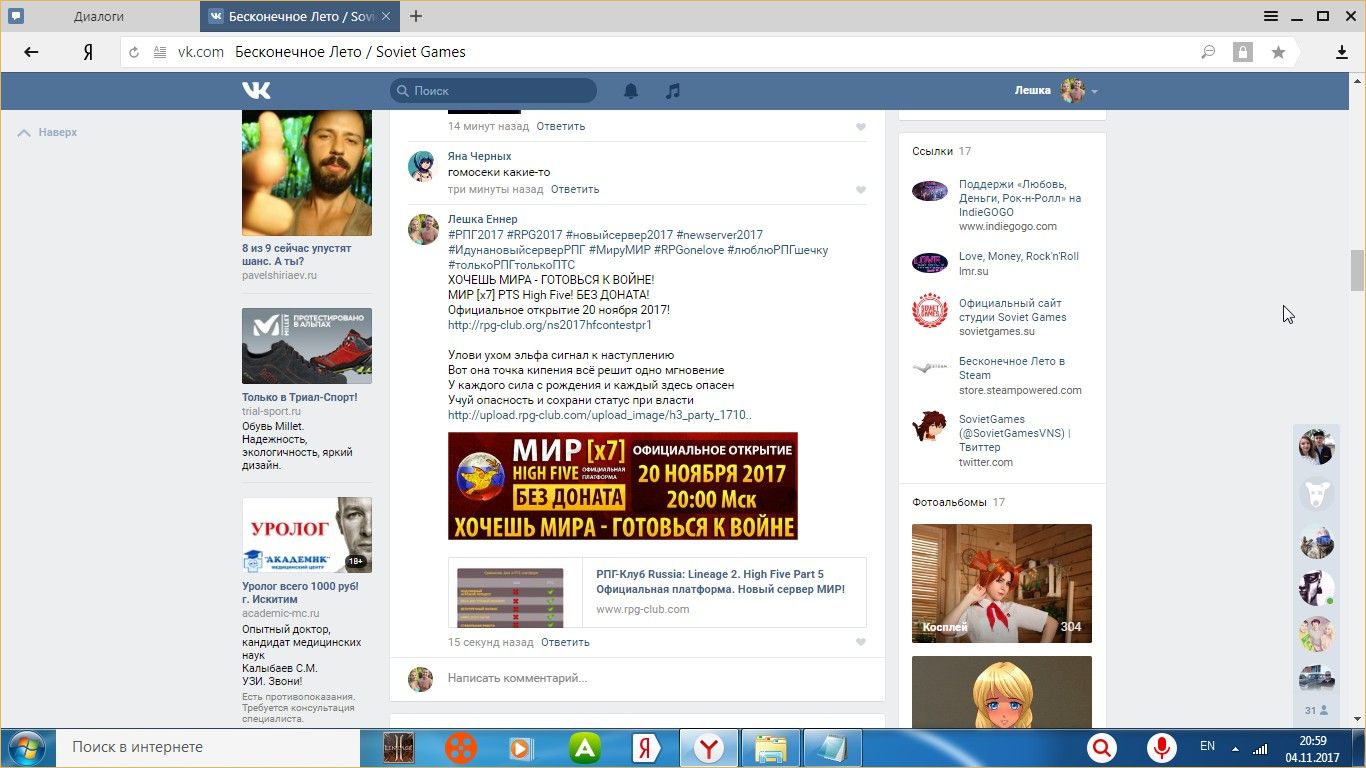Click the magnifier icon in the address bar

pos(1208,52)
